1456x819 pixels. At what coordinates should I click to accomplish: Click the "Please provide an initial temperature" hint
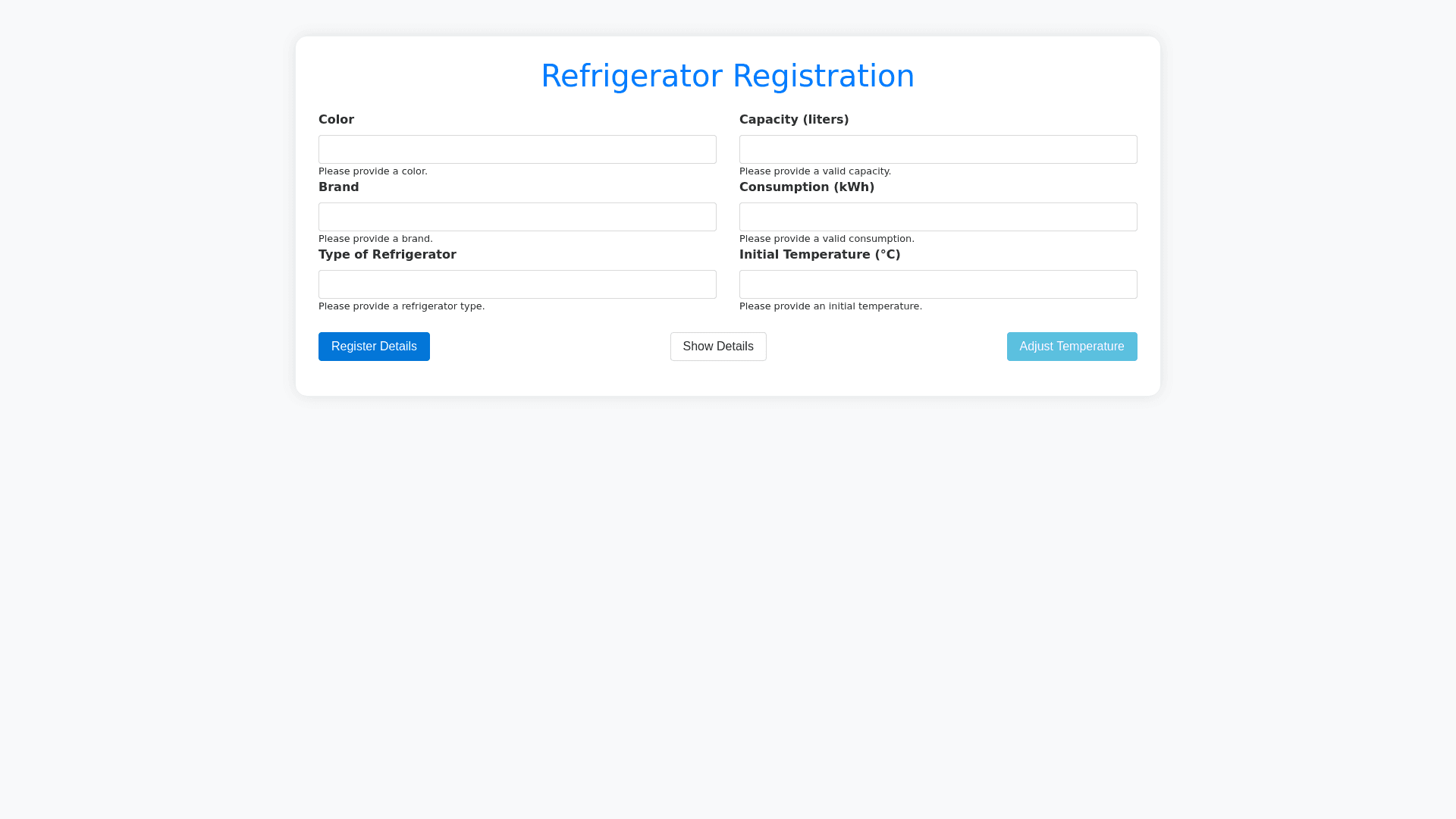(830, 306)
